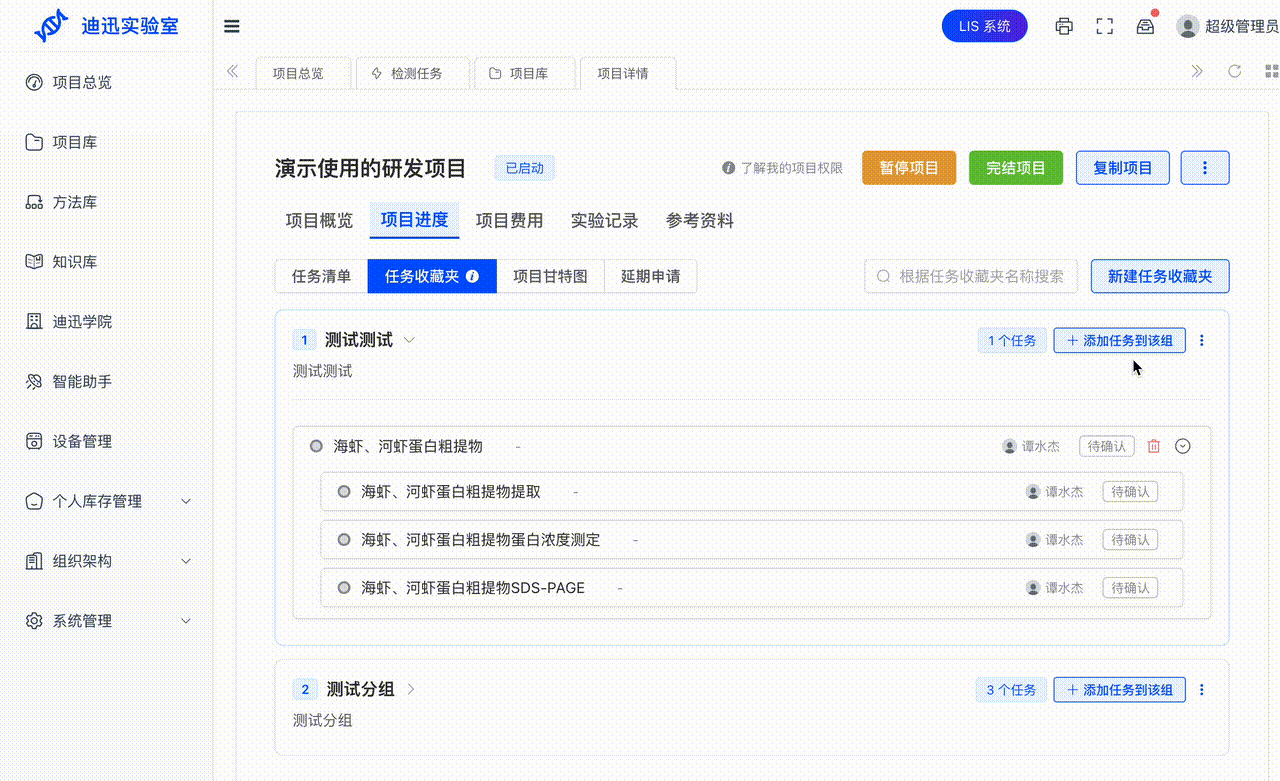Image resolution: width=1280 pixels, height=781 pixels.
Task: Select the 任务清单 sub-tab
Action: pos(321,276)
